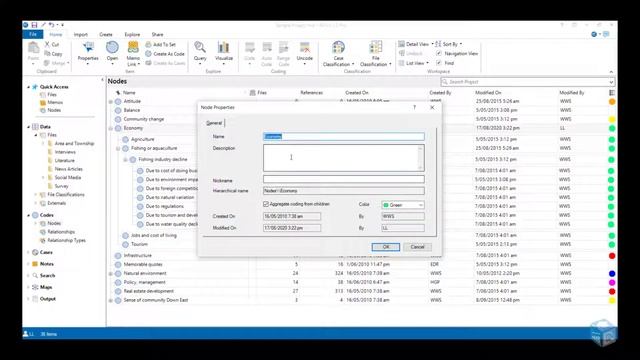Viewport: 640px width, 360px height.
Task: Click the Cut scissors icon
Action: point(47,44)
